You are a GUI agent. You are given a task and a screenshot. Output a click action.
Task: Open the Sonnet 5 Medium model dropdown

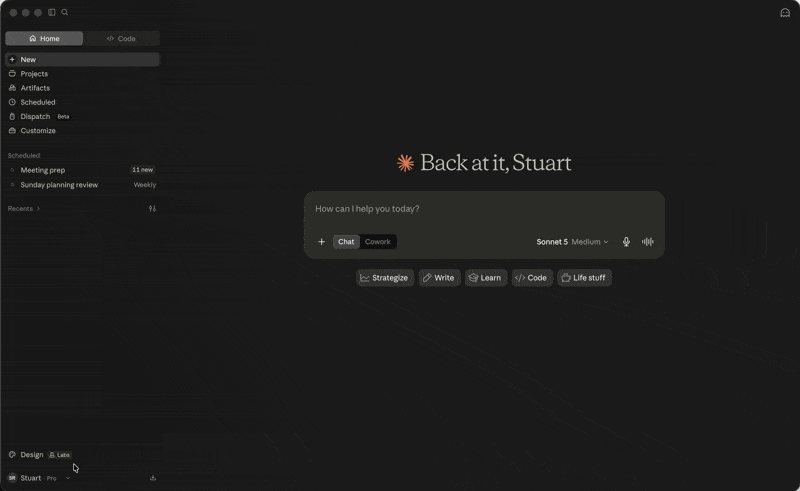point(572,242)
